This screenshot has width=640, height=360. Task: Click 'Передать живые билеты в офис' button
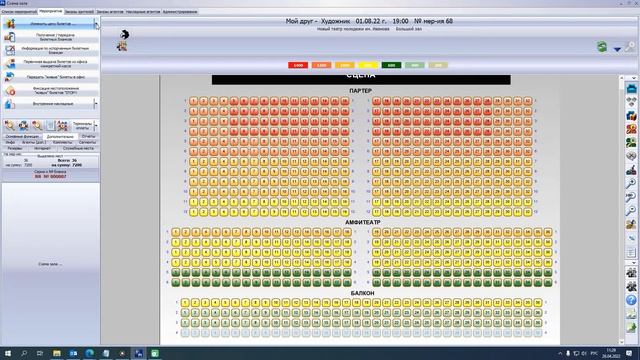tap(51, 77)
